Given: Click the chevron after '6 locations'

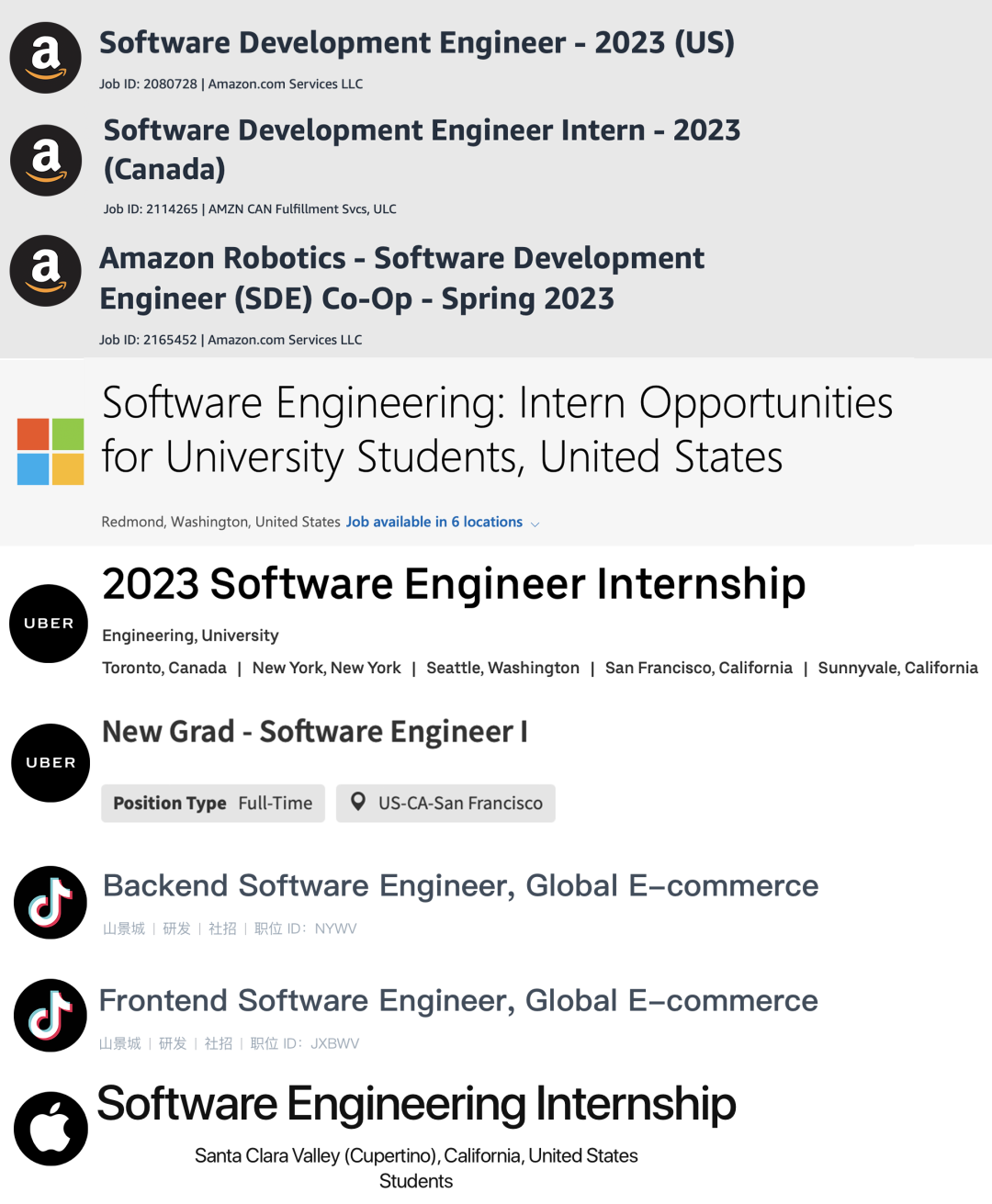Looking at the screenshot, I should coord(535,523).
